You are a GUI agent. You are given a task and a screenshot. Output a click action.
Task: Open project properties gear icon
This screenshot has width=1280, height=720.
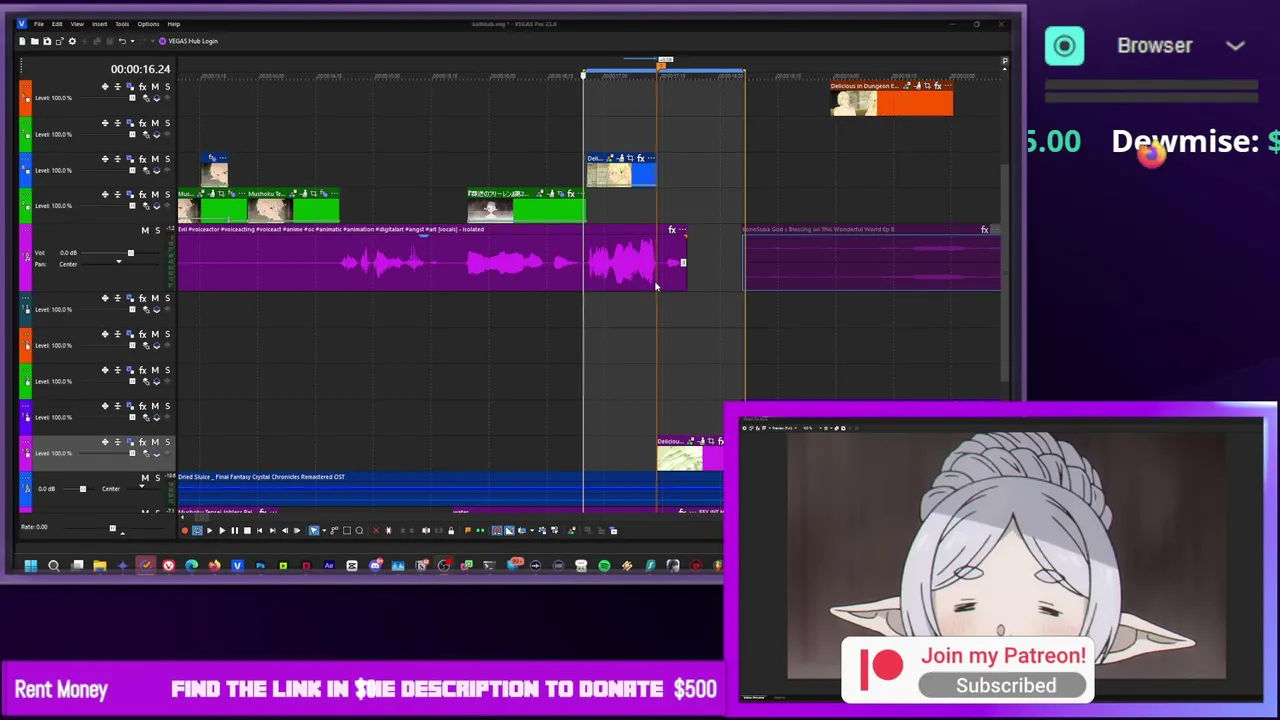pos(71,41)
